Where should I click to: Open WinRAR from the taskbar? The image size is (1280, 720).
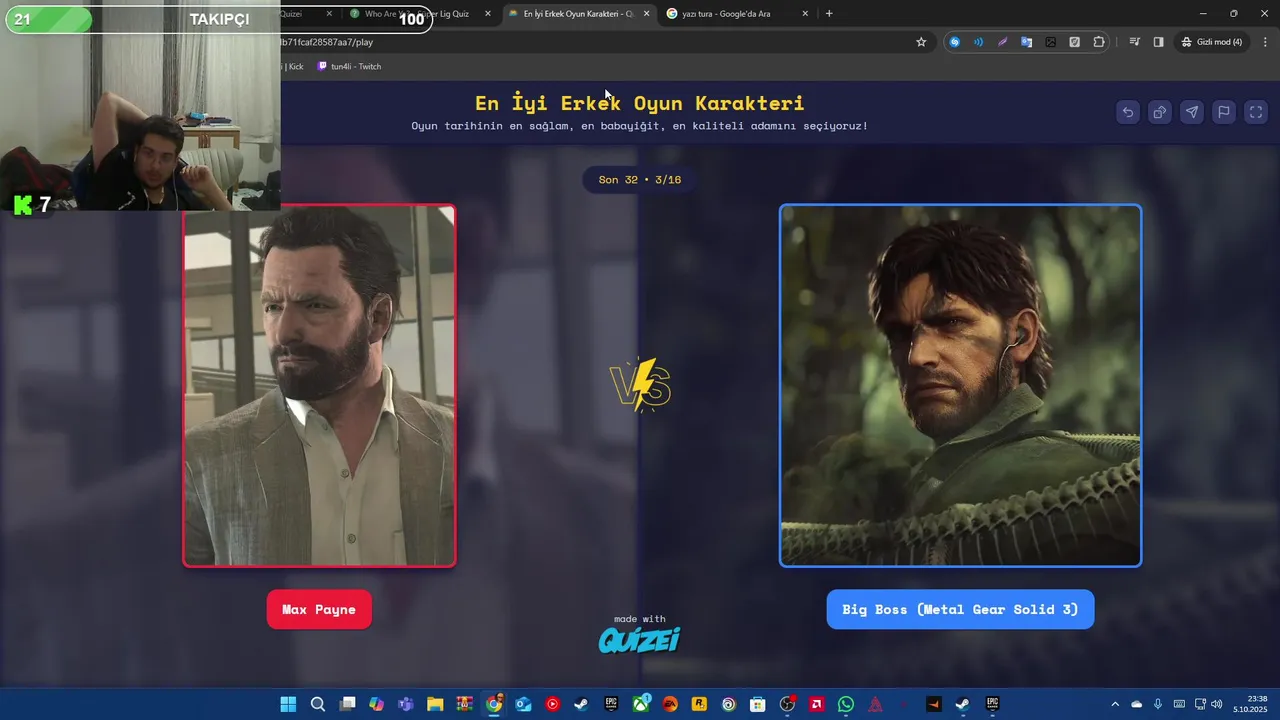(x=464, y=704)
